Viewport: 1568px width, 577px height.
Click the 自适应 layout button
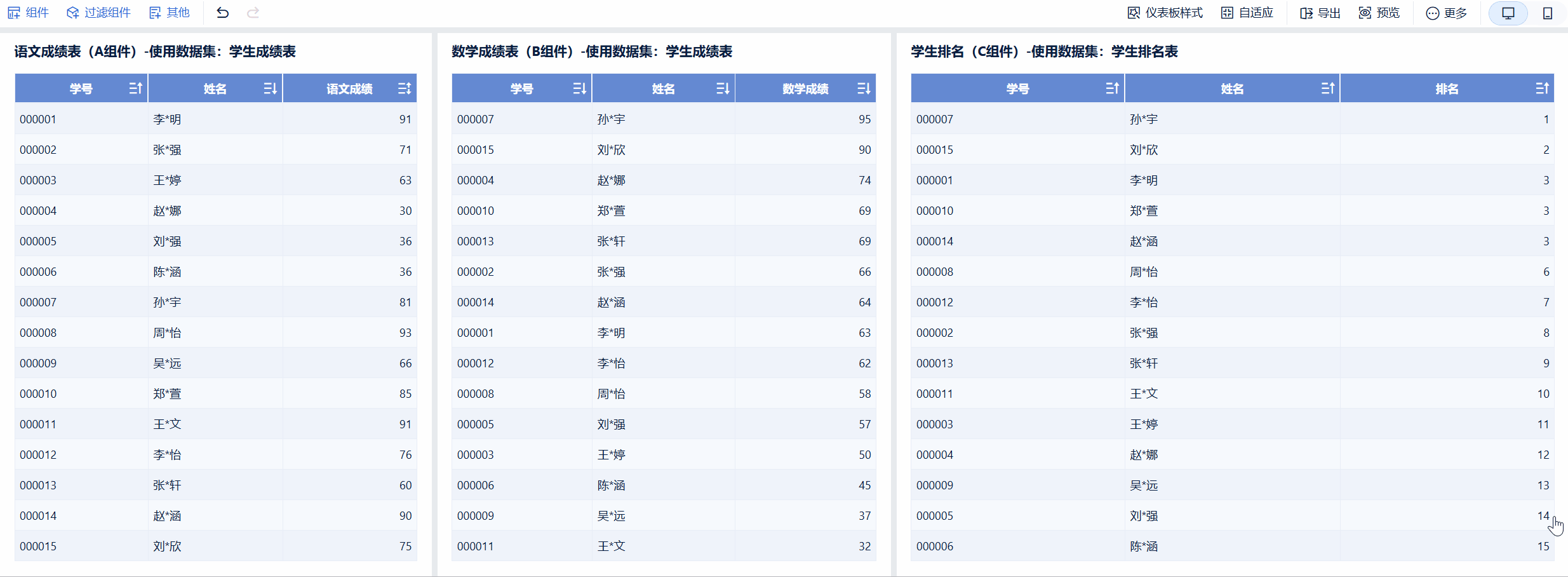(1247, 13)
